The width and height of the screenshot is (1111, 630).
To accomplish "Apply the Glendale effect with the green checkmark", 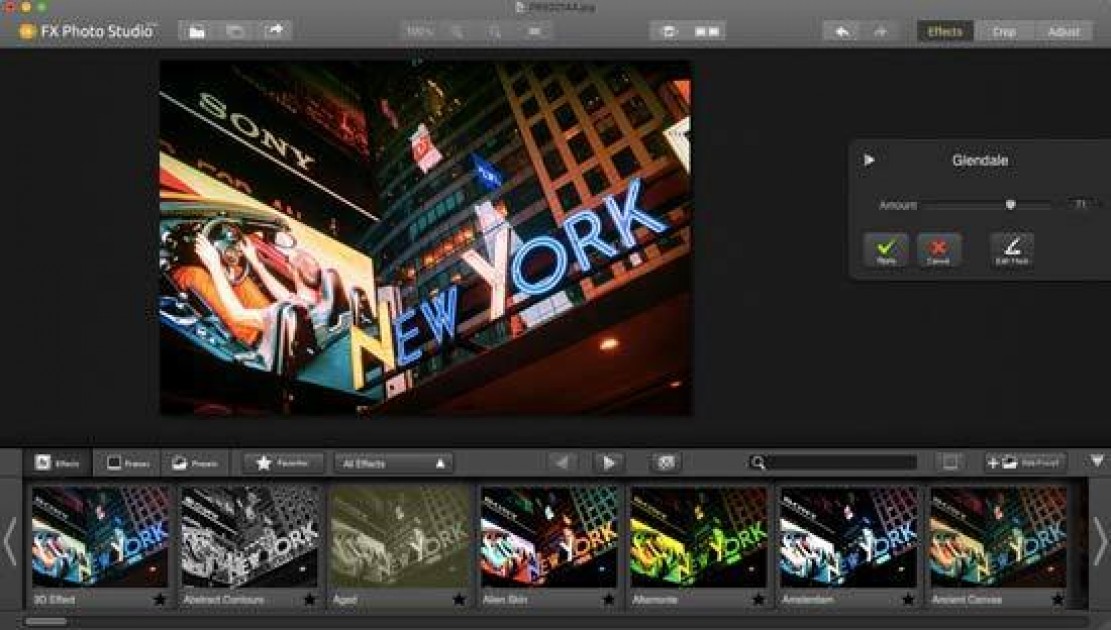I will pyautogui.click(x=884, y=249).
